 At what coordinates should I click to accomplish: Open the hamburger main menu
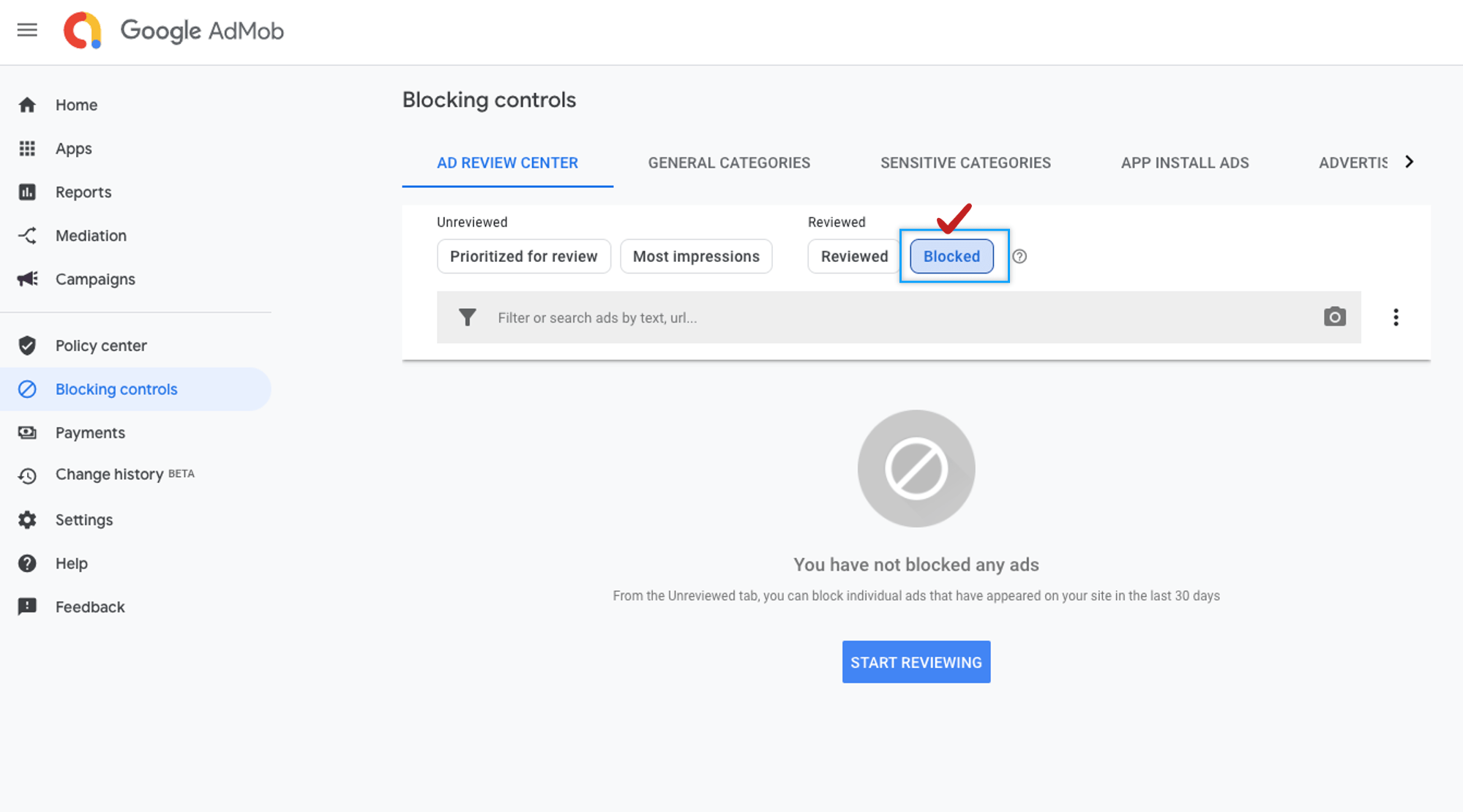[x=27, y=30]
